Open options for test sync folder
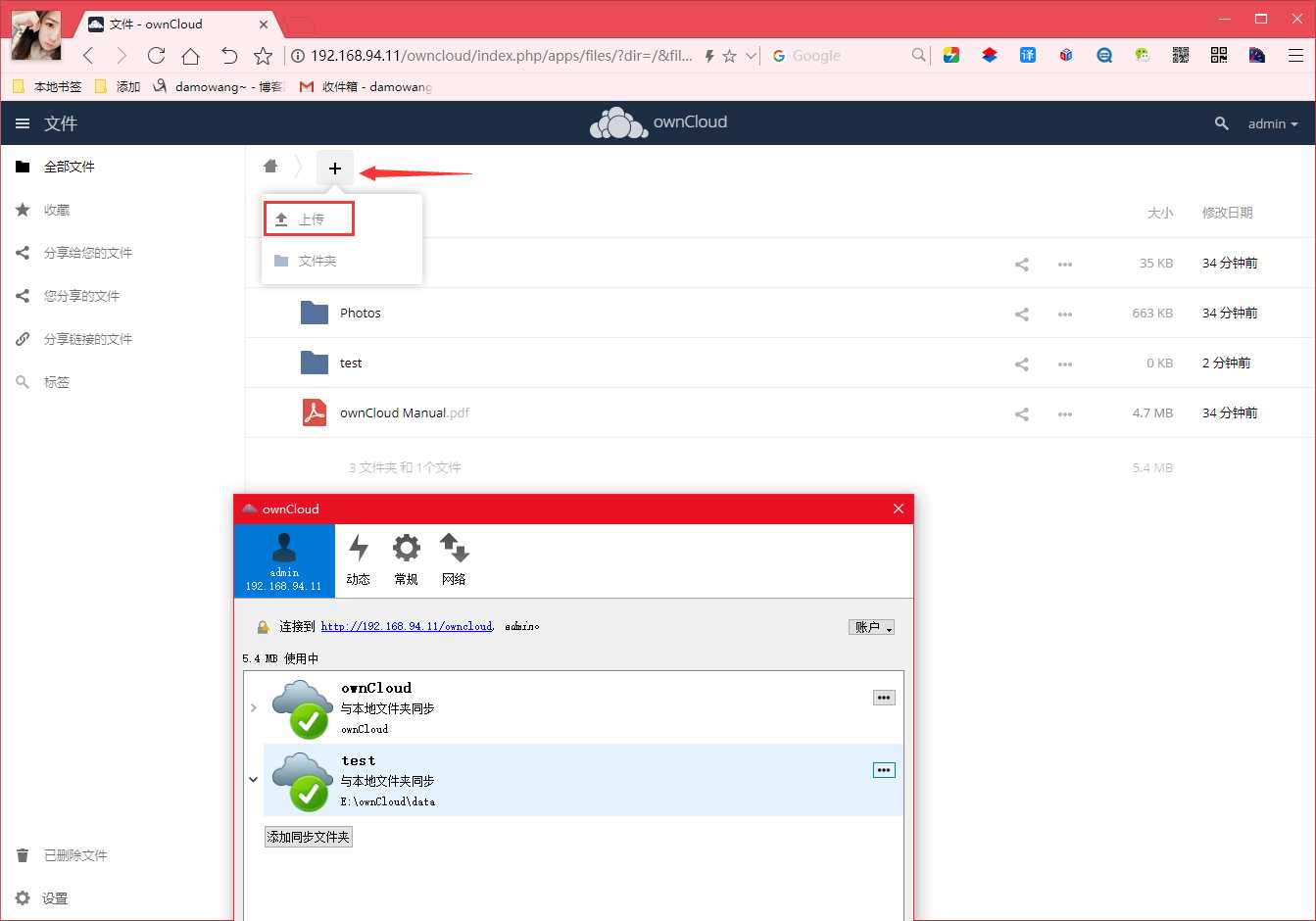This screenshot has height=921, width=1316. [884, 770]
